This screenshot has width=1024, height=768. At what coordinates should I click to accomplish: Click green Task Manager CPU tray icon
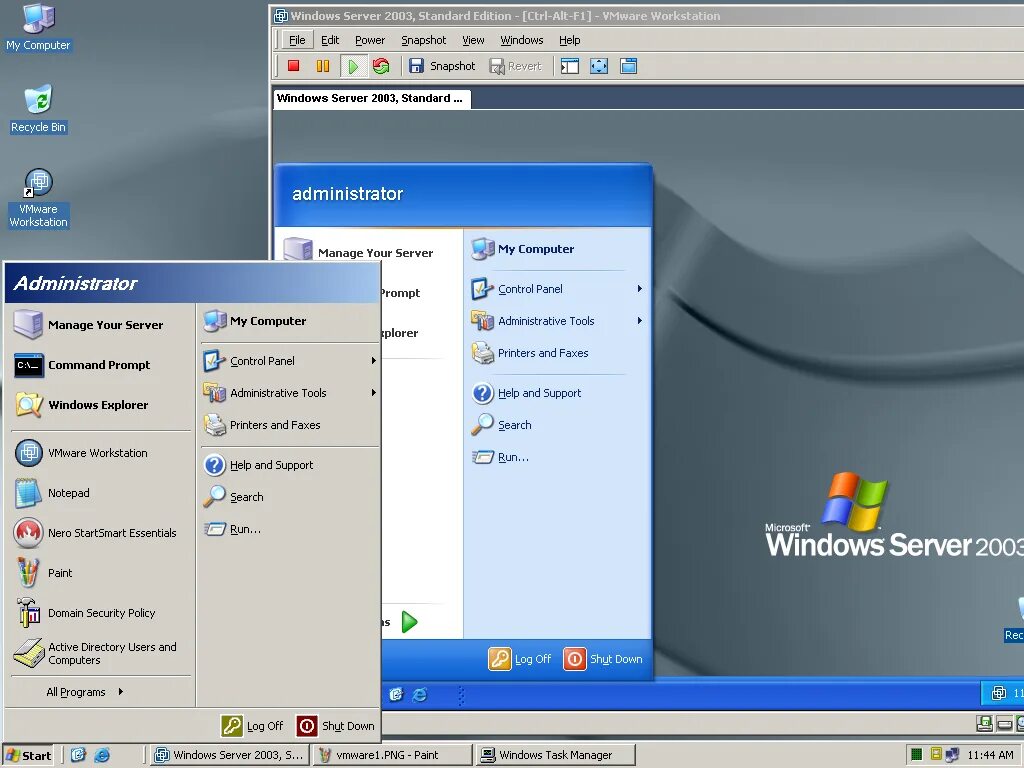point(916,755)
